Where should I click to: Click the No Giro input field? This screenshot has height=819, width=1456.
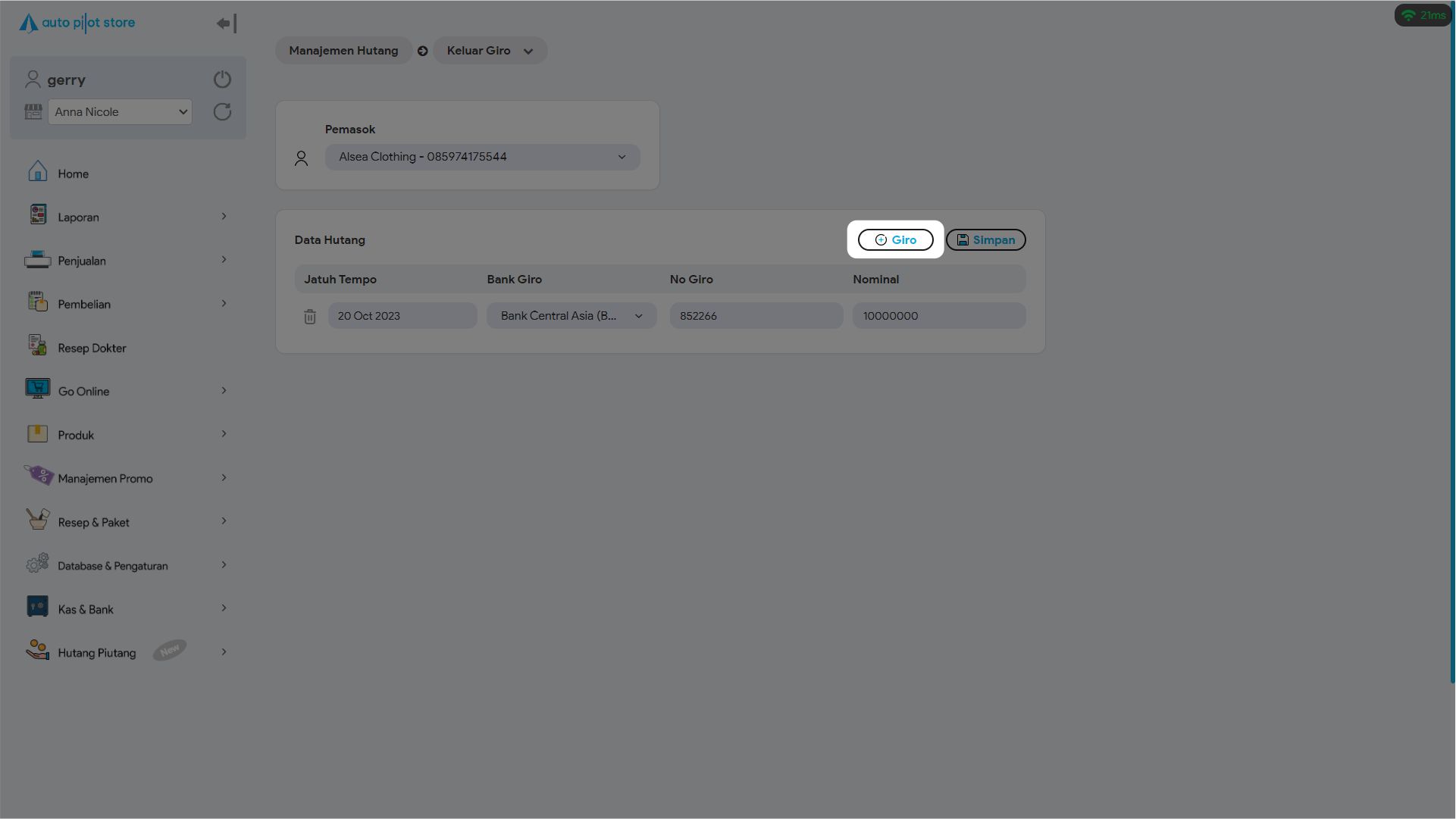coord(756,316)
